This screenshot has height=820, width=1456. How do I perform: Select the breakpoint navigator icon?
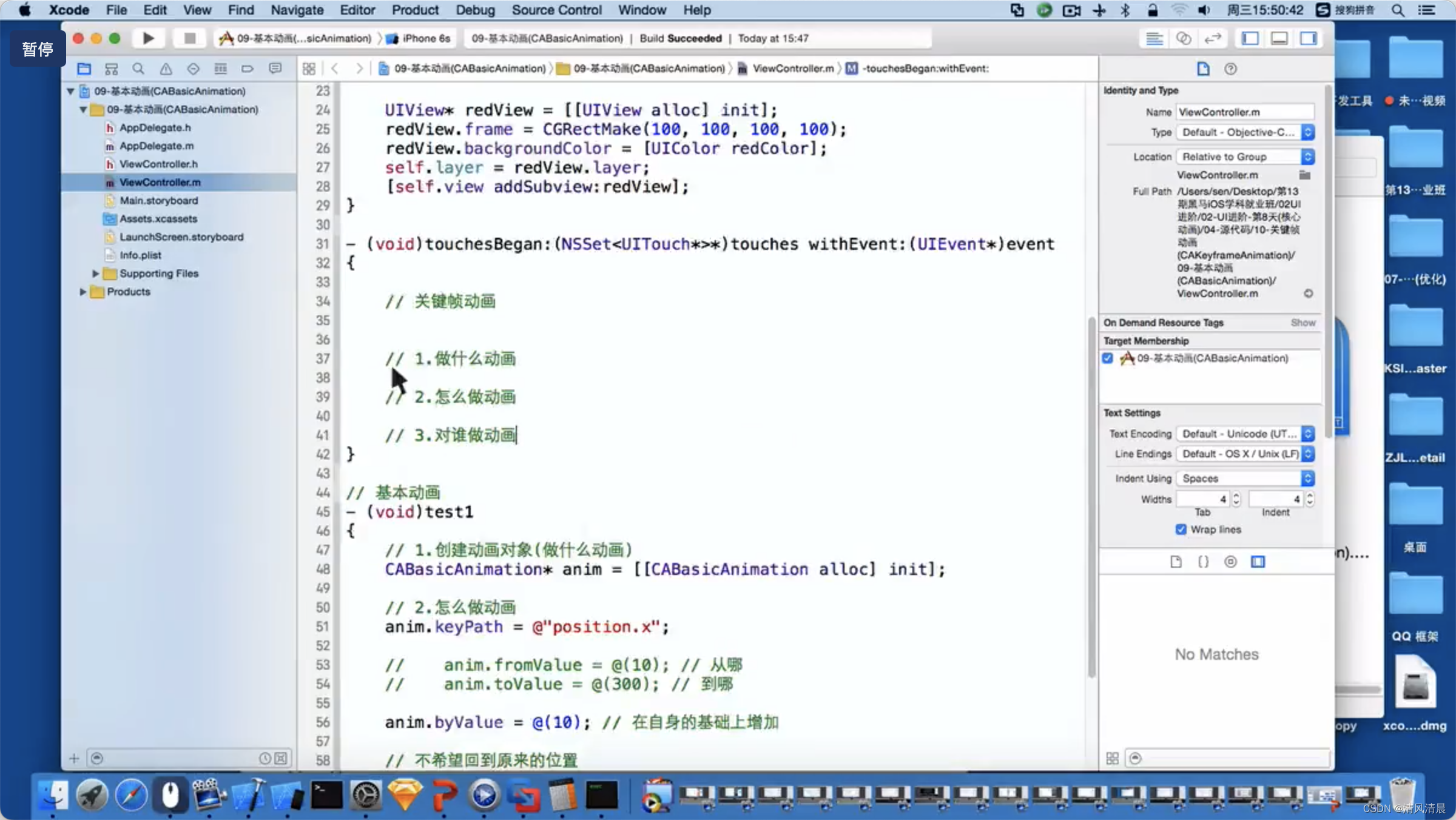click(x=250, y=68)
